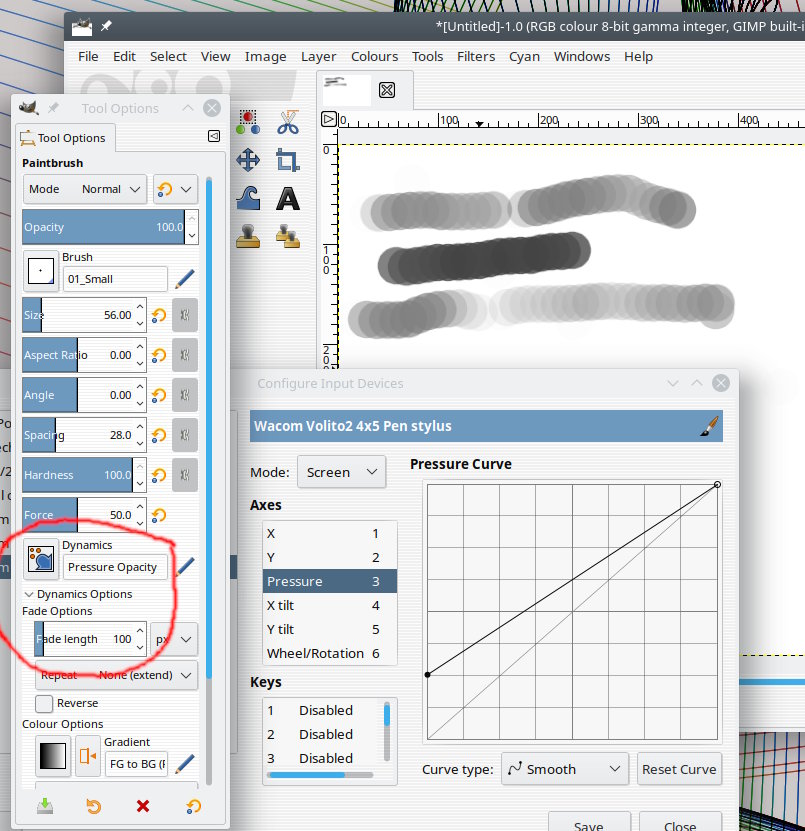Delete tool preset red X
This screenshot has height=831, width=805.
[x=143, y=806]
